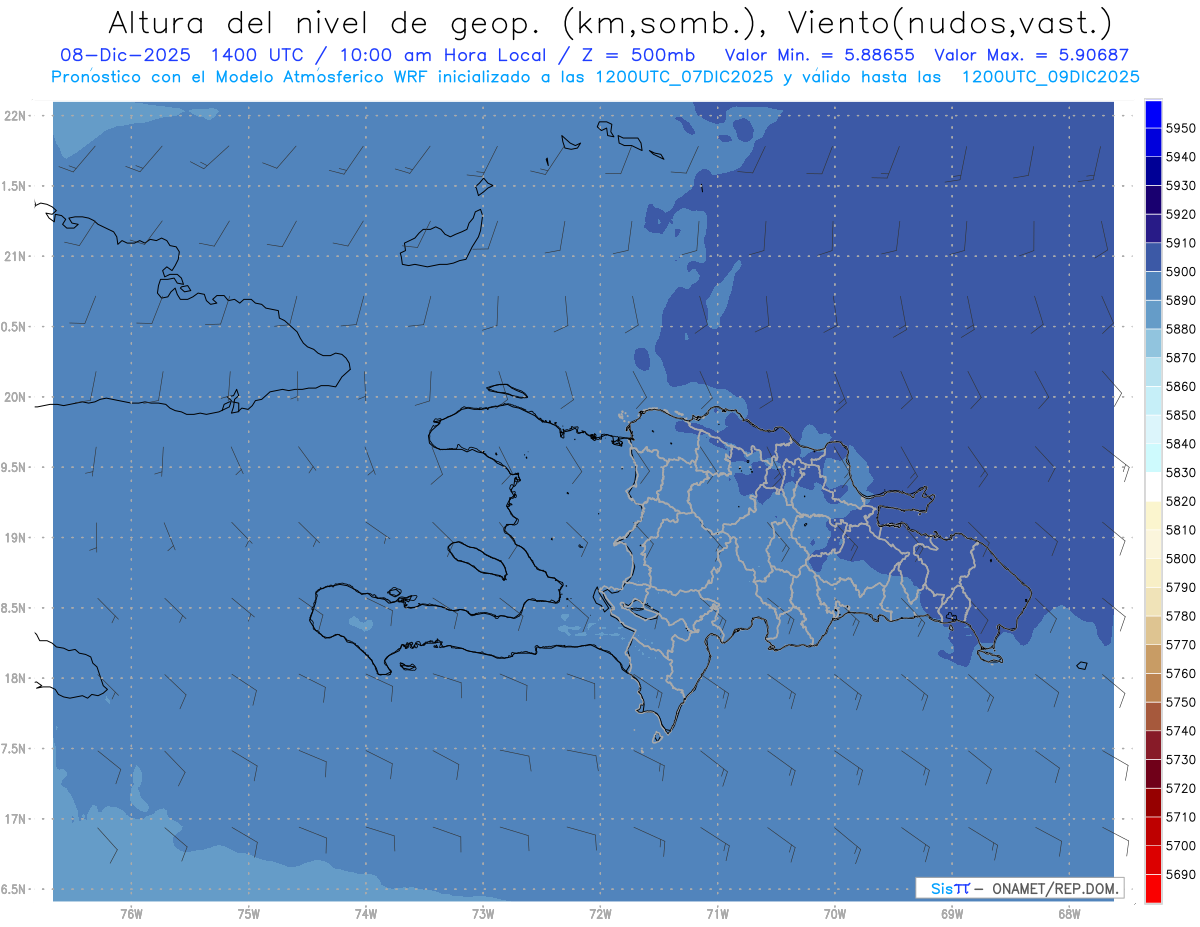Click the '5850' legend value

(1181, 415)
